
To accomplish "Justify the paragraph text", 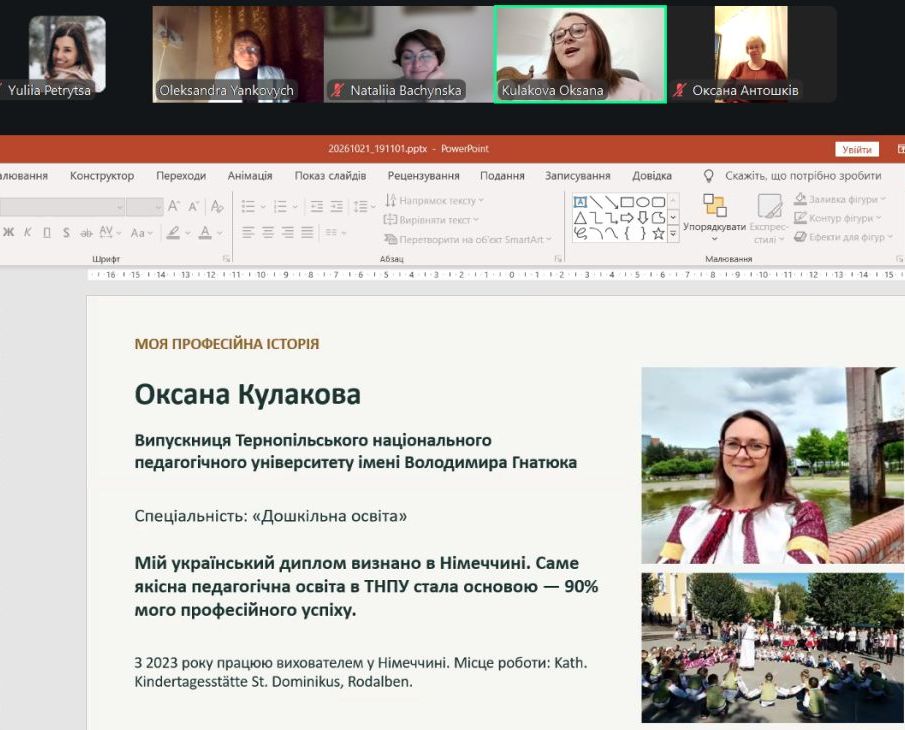I will pyautogui.click(x=307, y=233).
